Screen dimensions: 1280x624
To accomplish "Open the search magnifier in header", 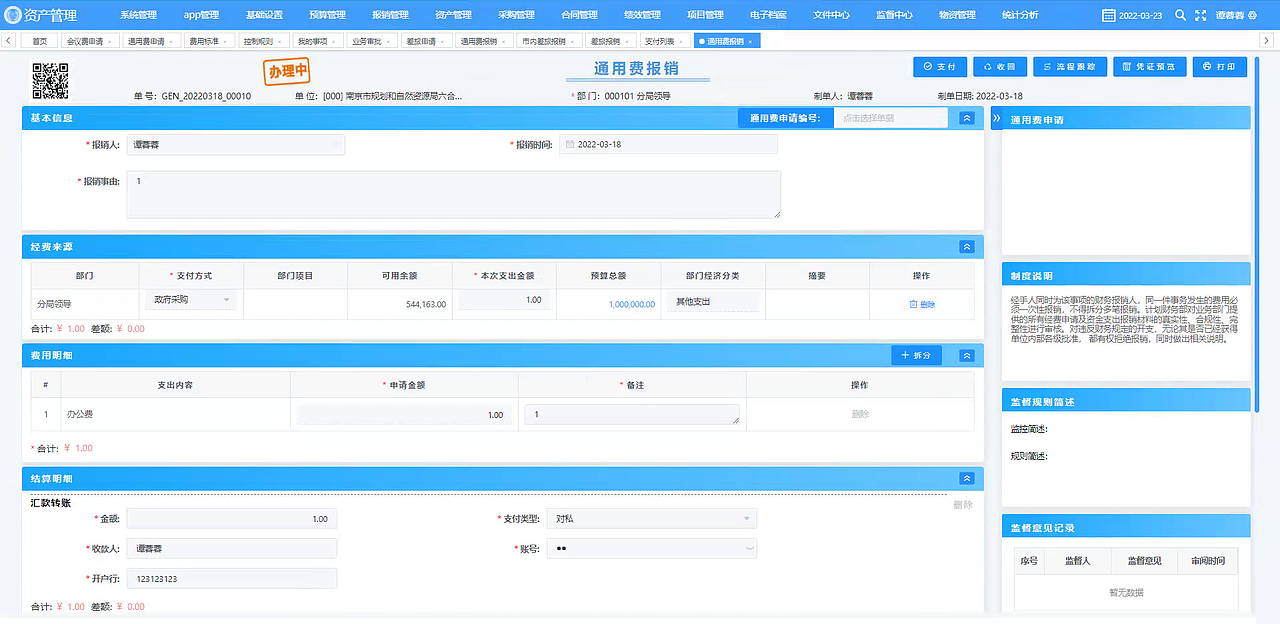I will tap(1180, 15).
